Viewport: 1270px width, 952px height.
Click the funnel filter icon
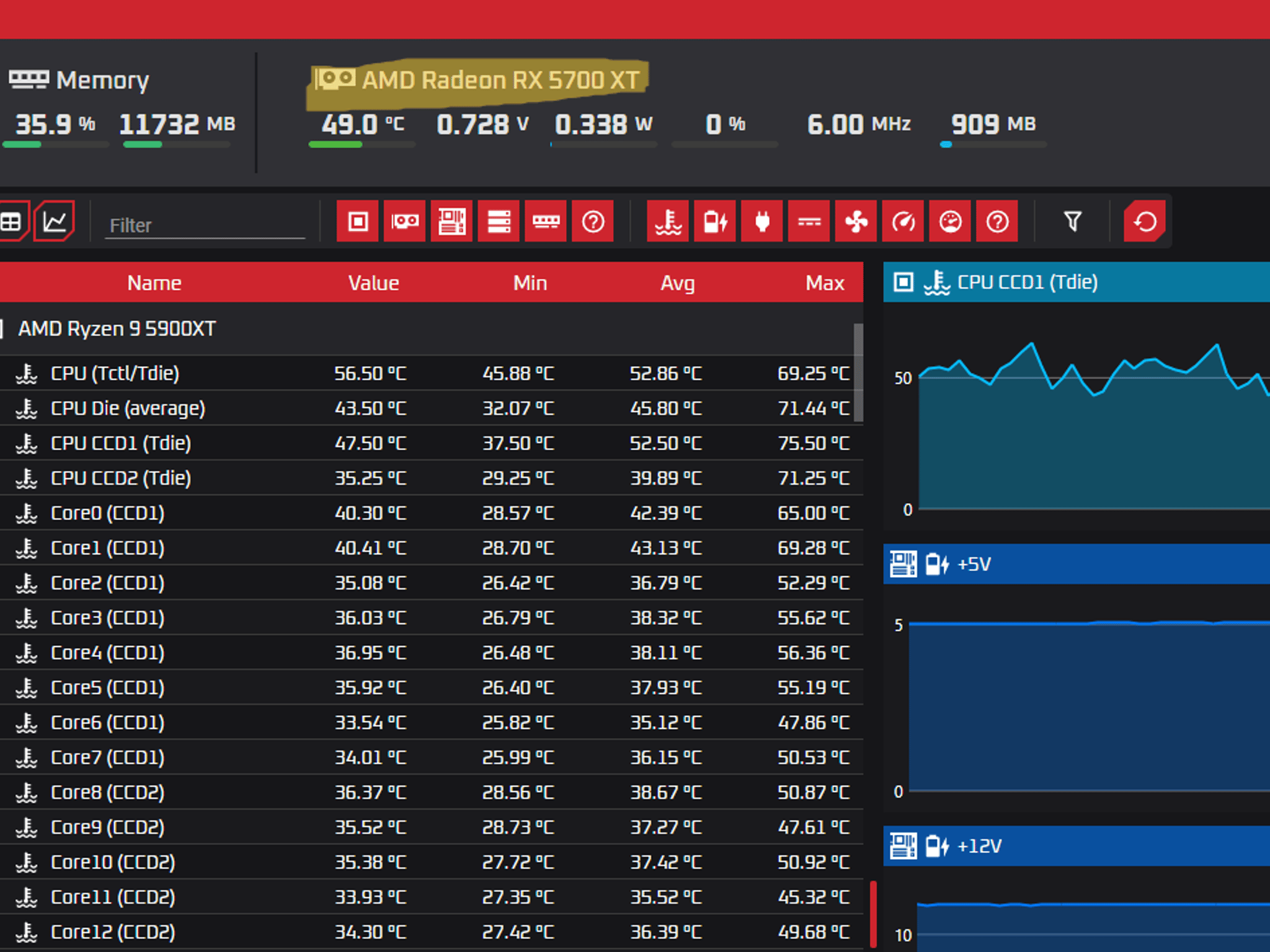click(x=1073, y=221)
